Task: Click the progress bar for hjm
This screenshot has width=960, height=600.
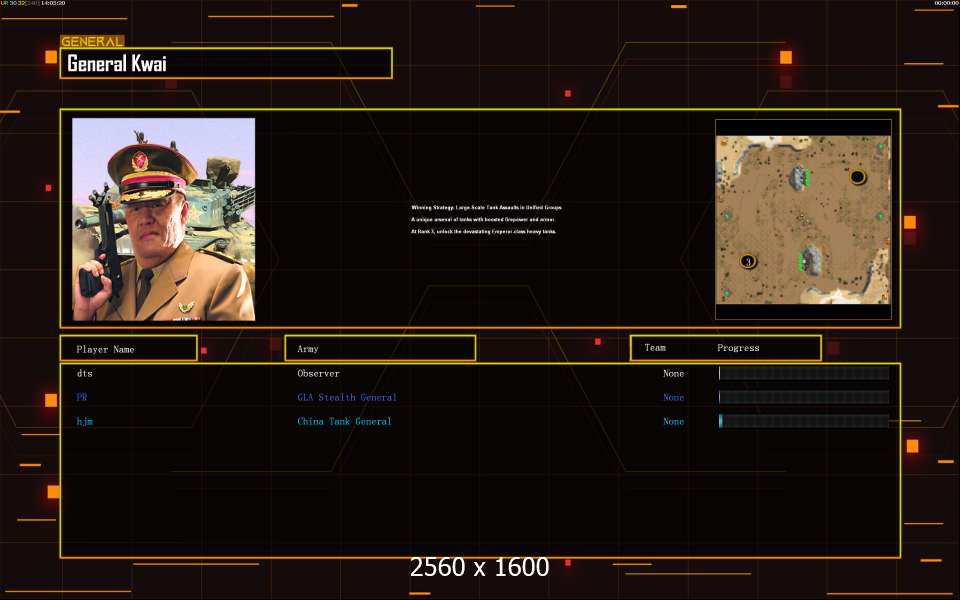Action: 803,421
